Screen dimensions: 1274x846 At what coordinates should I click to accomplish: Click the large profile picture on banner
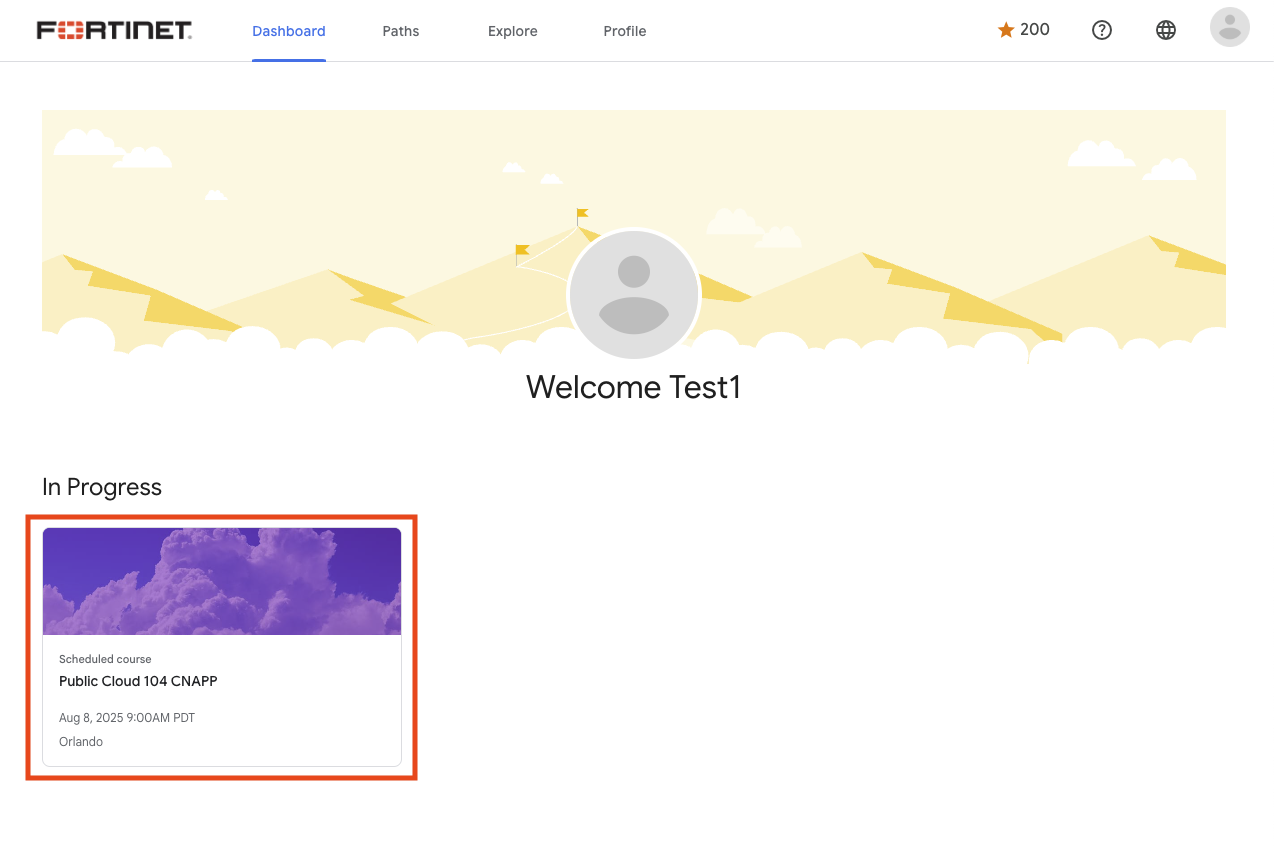[634, 294]
